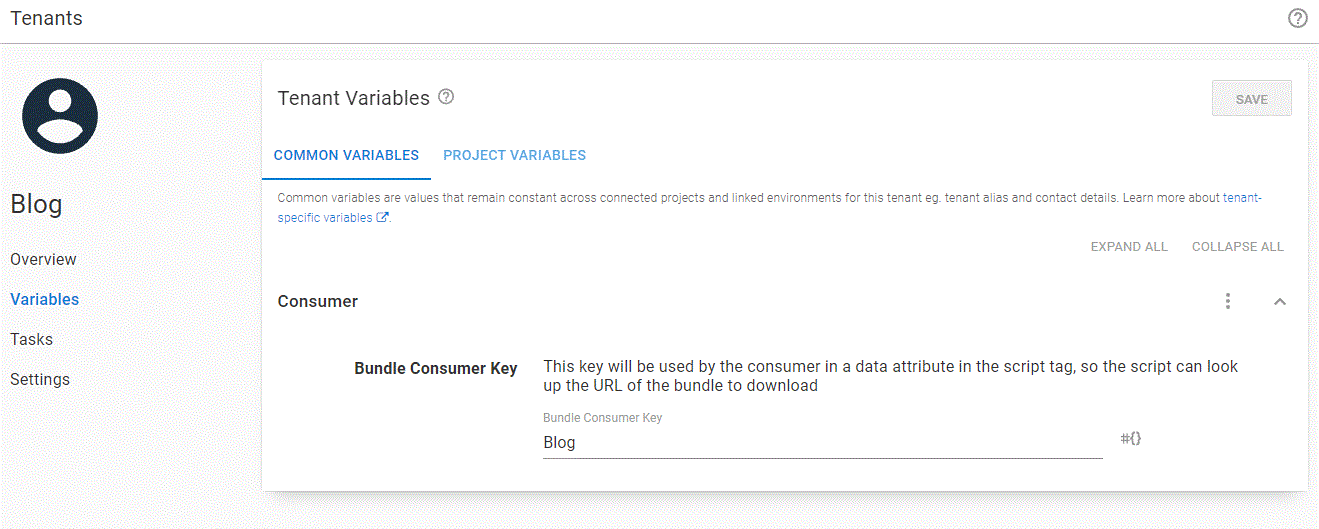Click the #{} bind variable icon
The width and height of the screenshot is (1319, 529).
[x=1131, y=438]
